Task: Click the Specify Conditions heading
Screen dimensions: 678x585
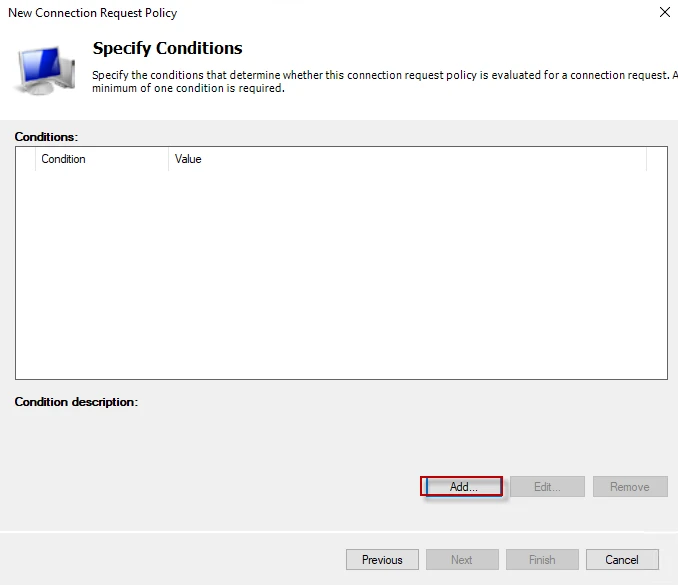Action: 167,48
